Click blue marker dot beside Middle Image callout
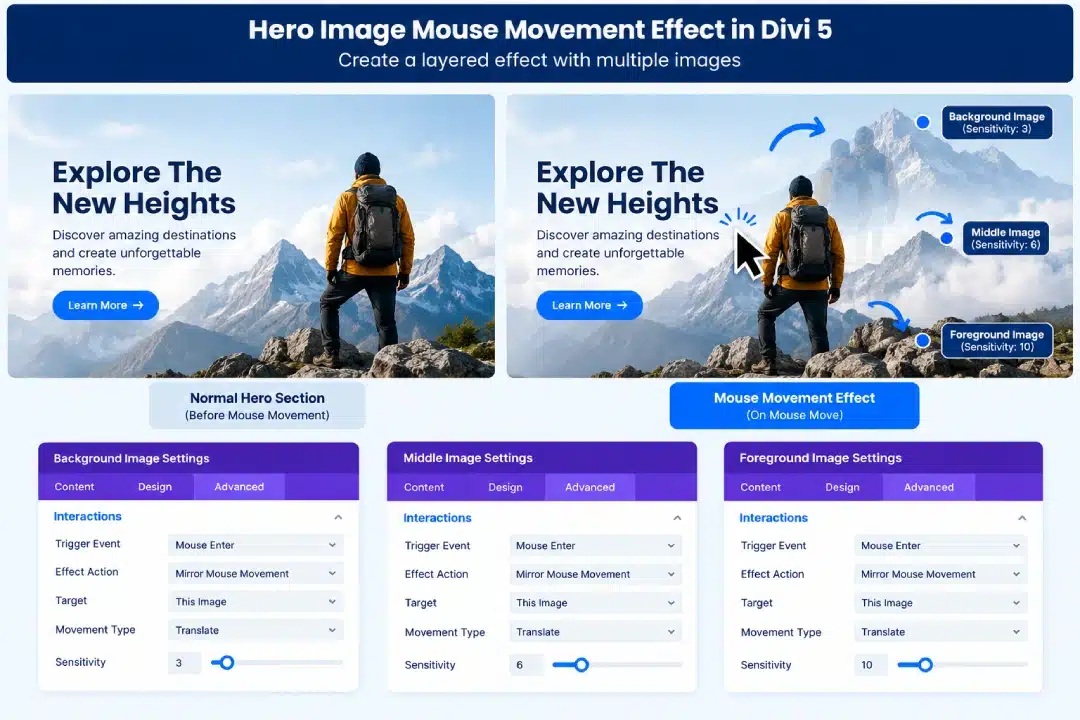Screen dimensions: 1080x720 pos(947,238)
